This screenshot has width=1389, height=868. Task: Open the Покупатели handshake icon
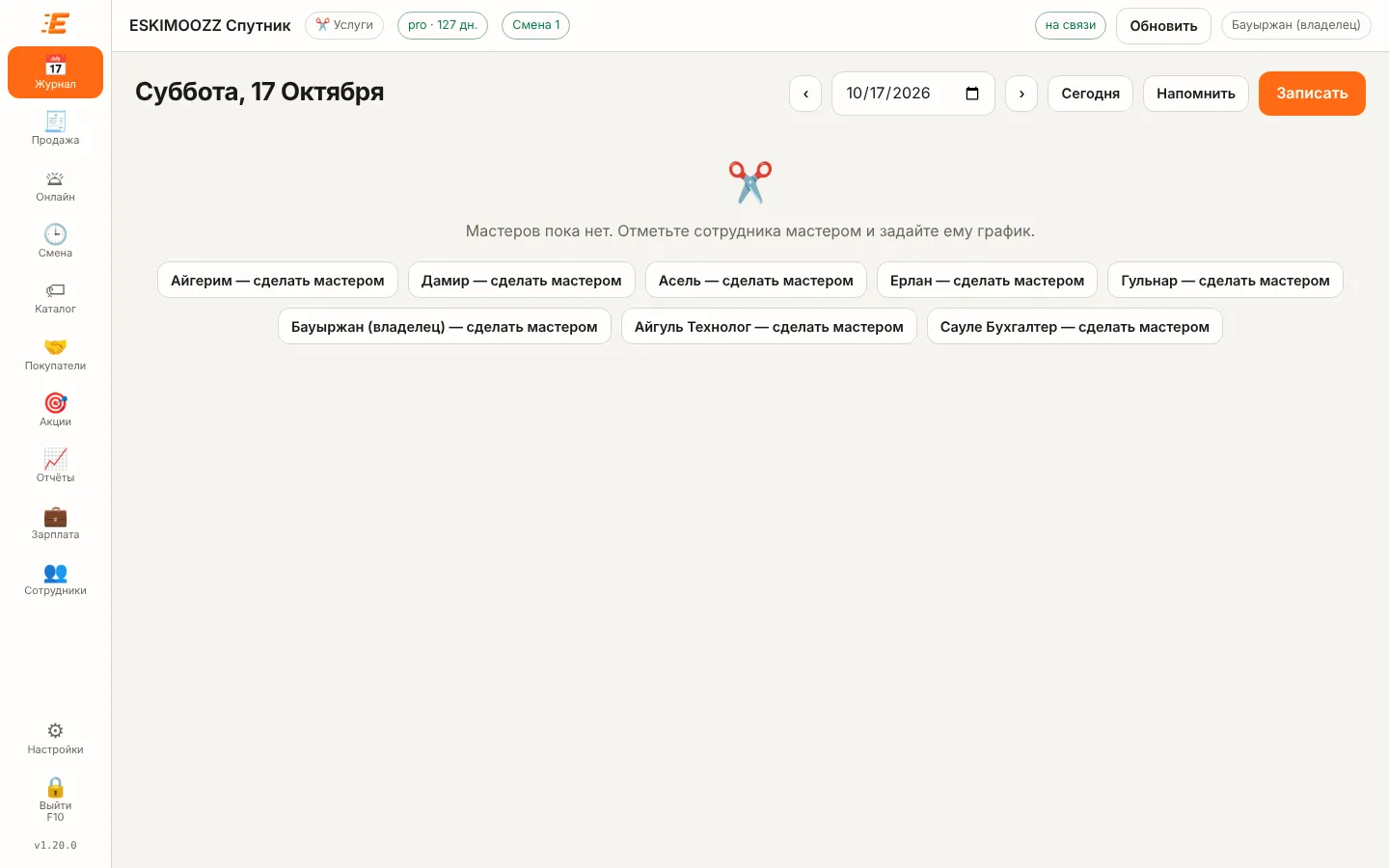point(55,354)
